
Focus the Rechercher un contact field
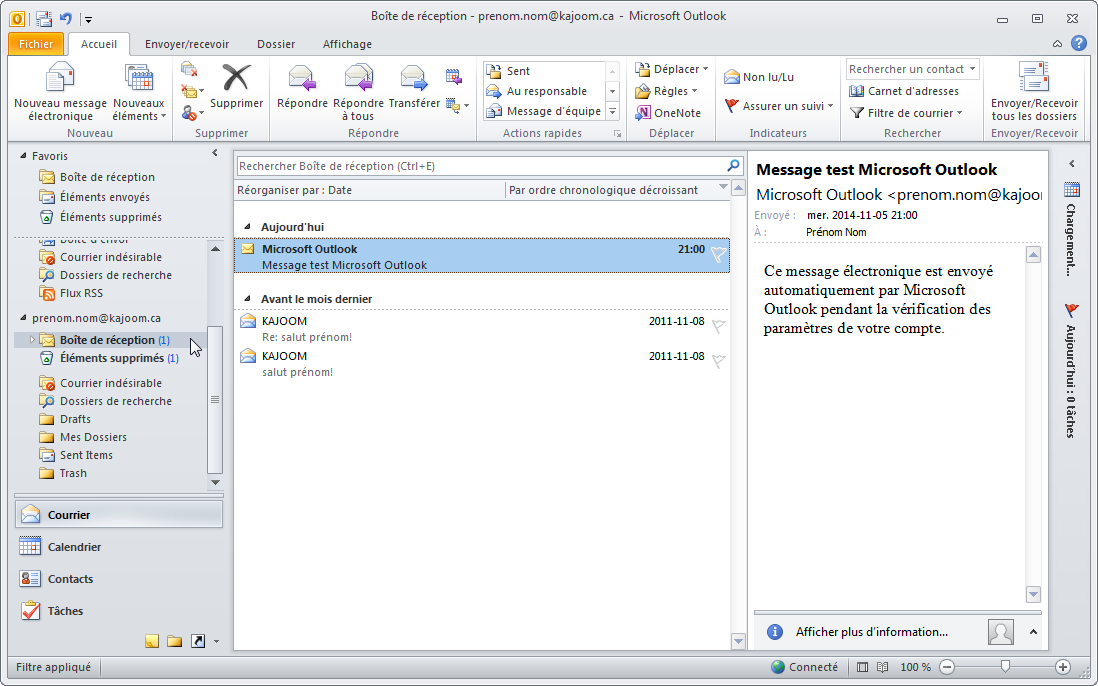pos(912,69)
